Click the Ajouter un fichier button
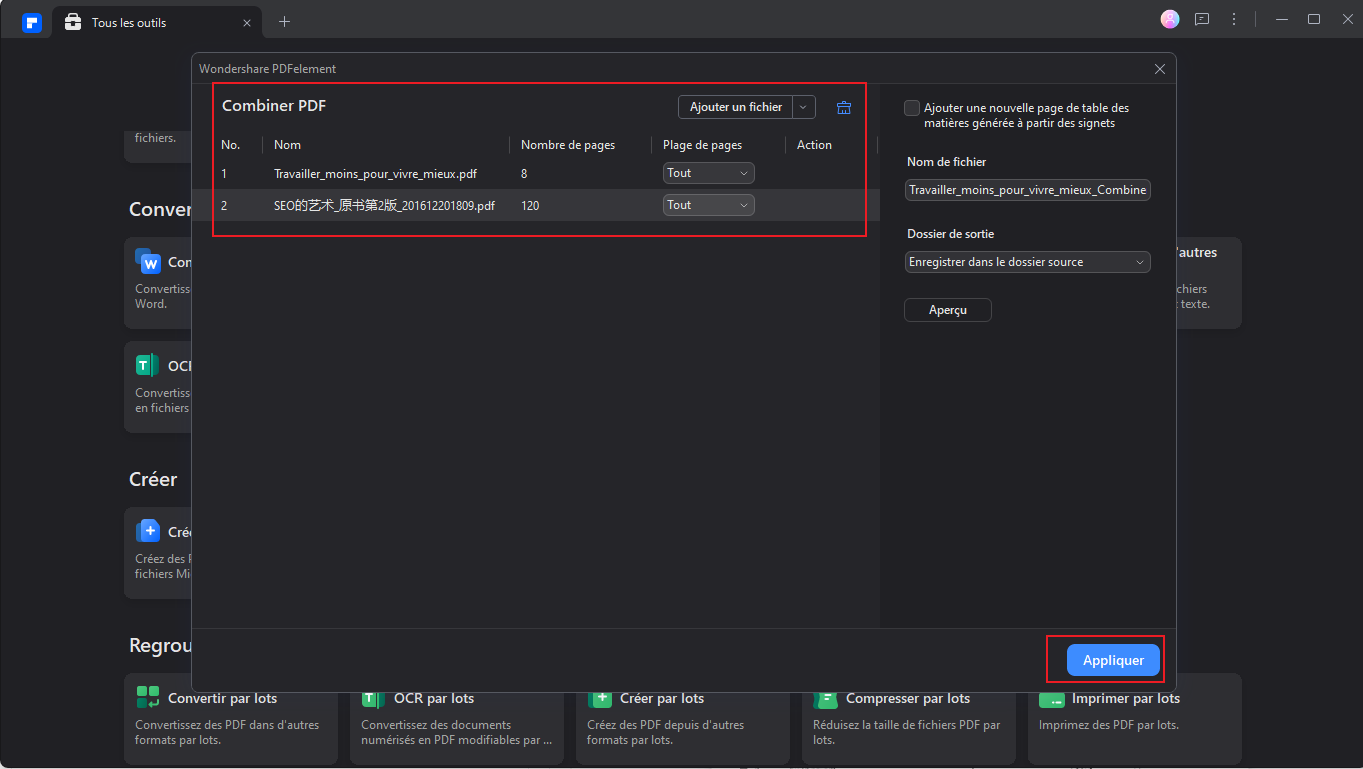This screenshot has width=1363, height=769. click(x=736, y=107)
